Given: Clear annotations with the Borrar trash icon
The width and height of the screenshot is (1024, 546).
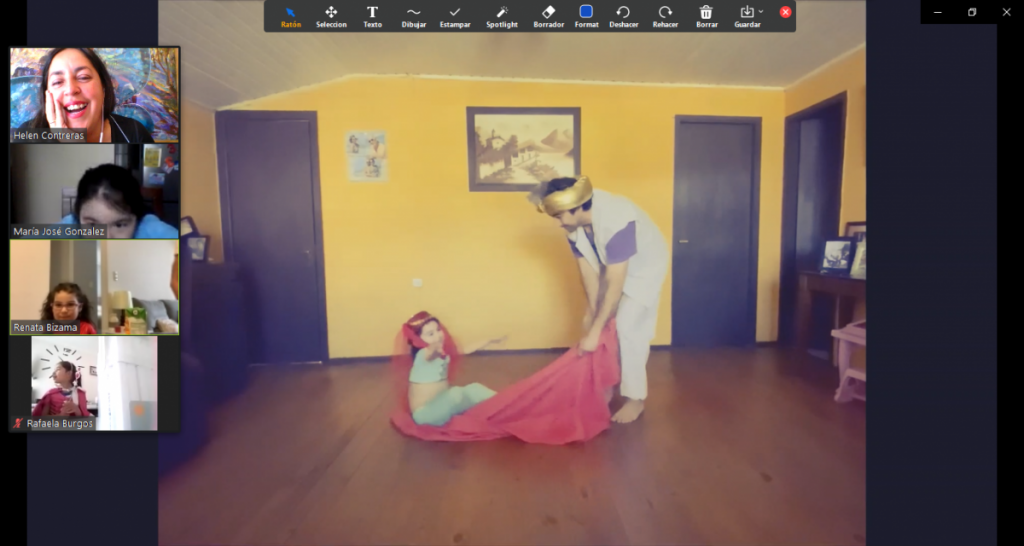Looking at the screenshot, I should pos(706,16).
